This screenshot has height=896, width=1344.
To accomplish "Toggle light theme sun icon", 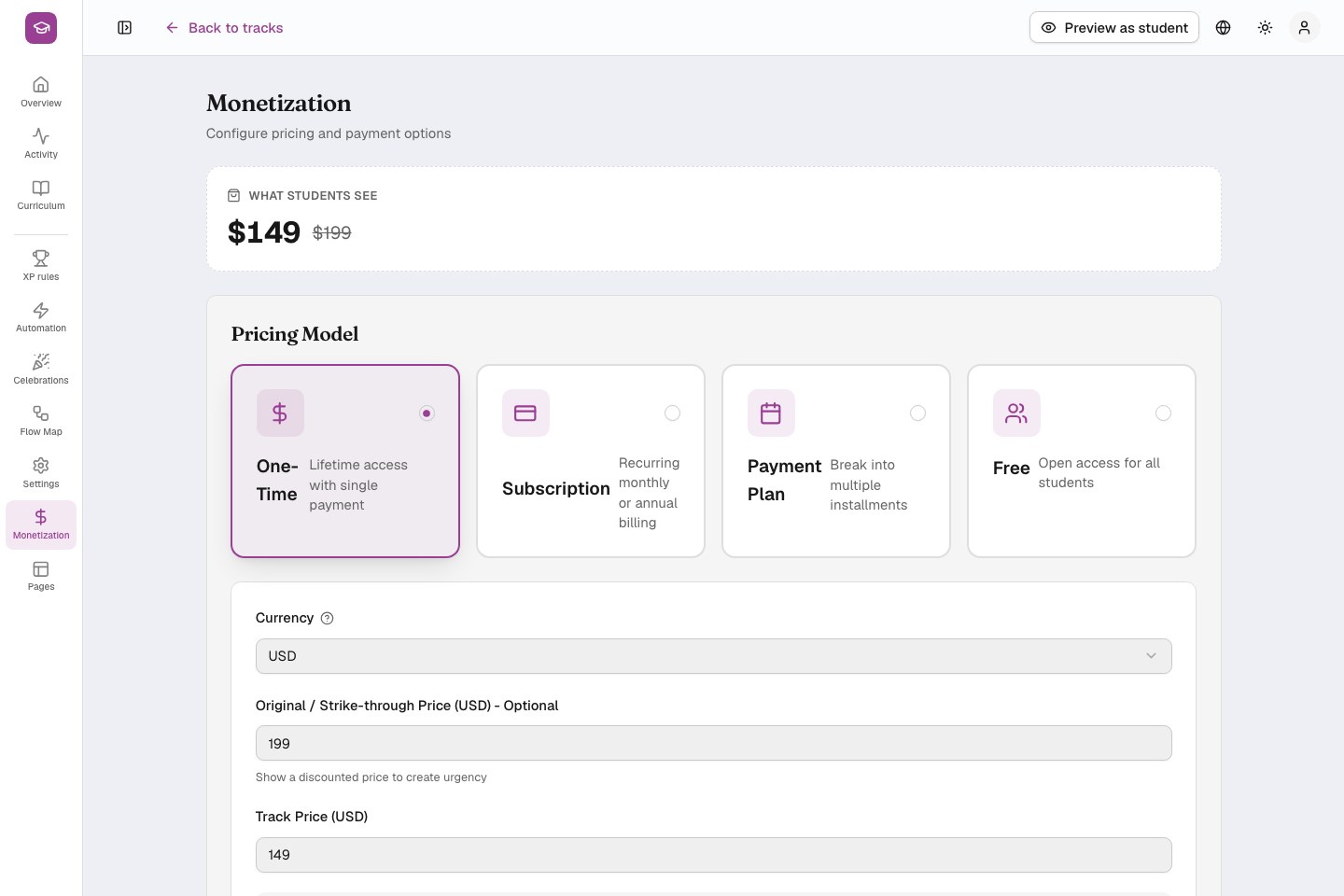I will (1265, 28).
